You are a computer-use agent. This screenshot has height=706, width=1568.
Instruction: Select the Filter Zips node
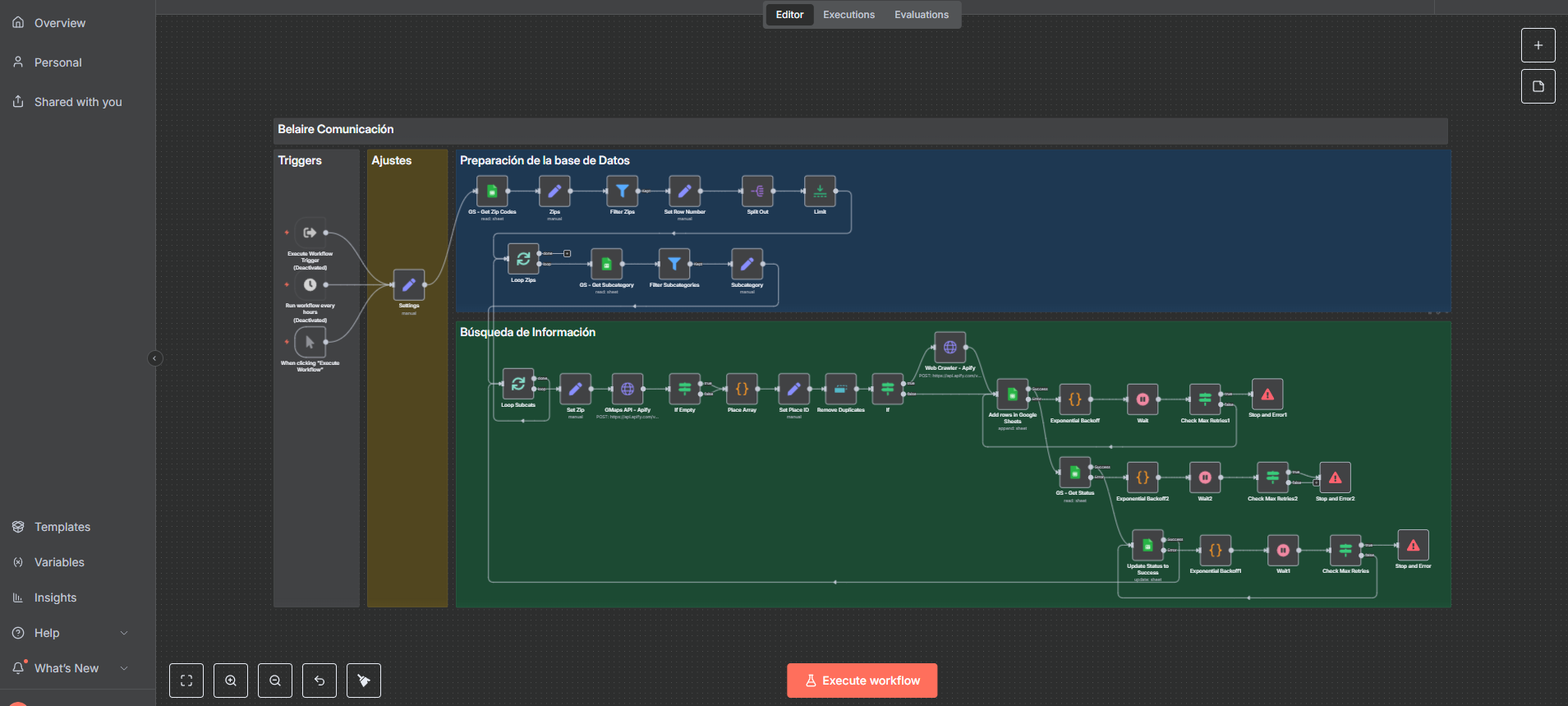pyautogui.click(x=622, y=191)
